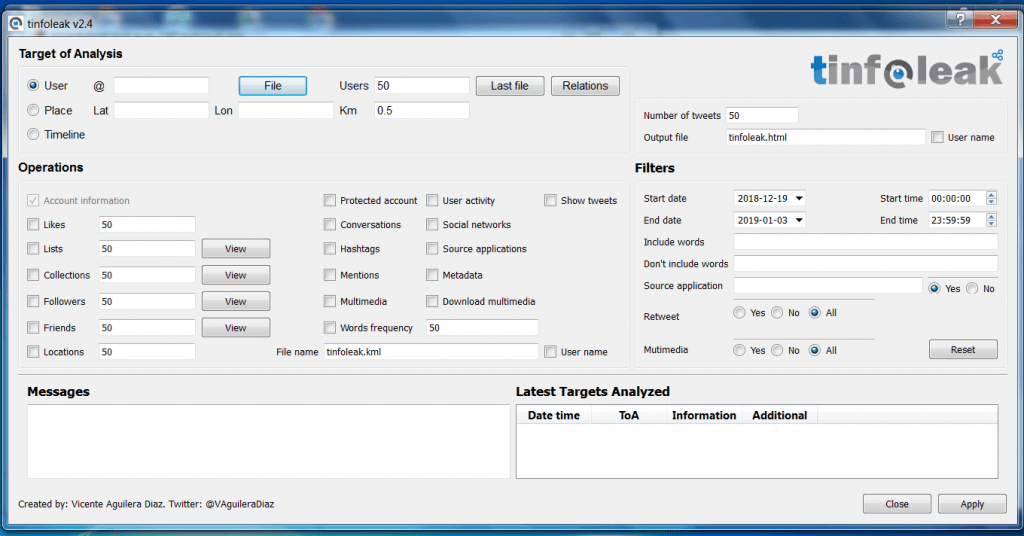Image resolution: width=1024 pixels, height=536 pixels.
Task: Check the Download multimedia option
Action: [432, 301]
